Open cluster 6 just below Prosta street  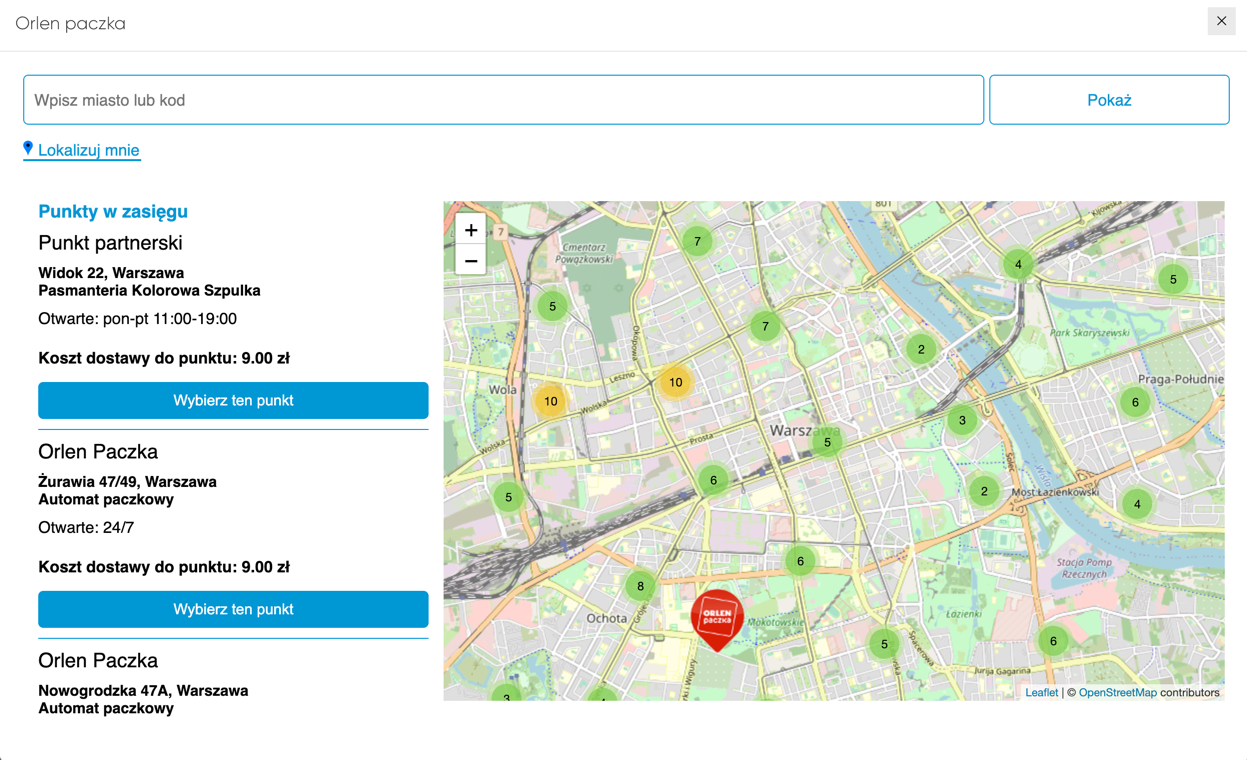click(x=713, y=480)
